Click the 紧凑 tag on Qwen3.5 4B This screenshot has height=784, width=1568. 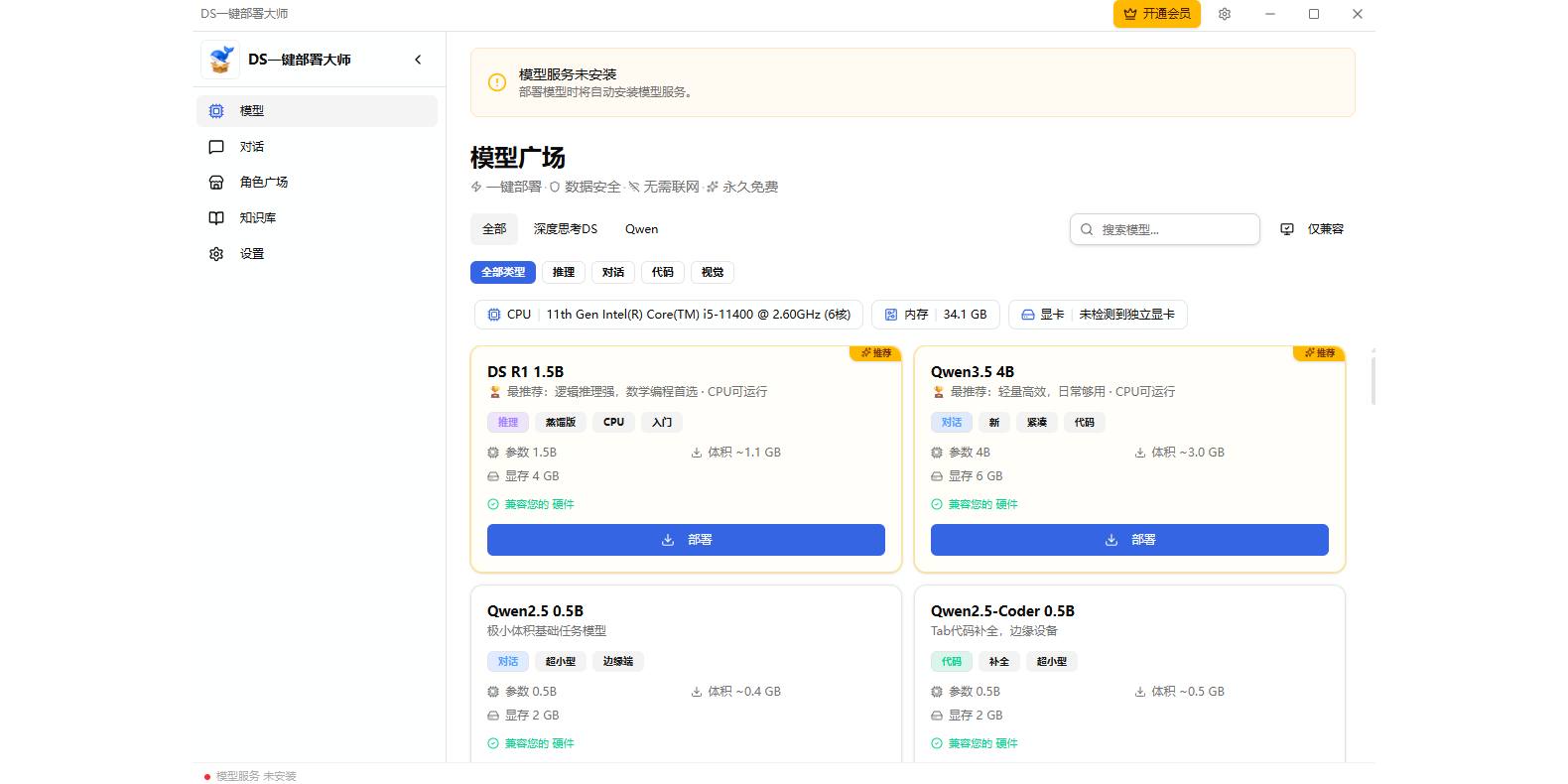1037,423
